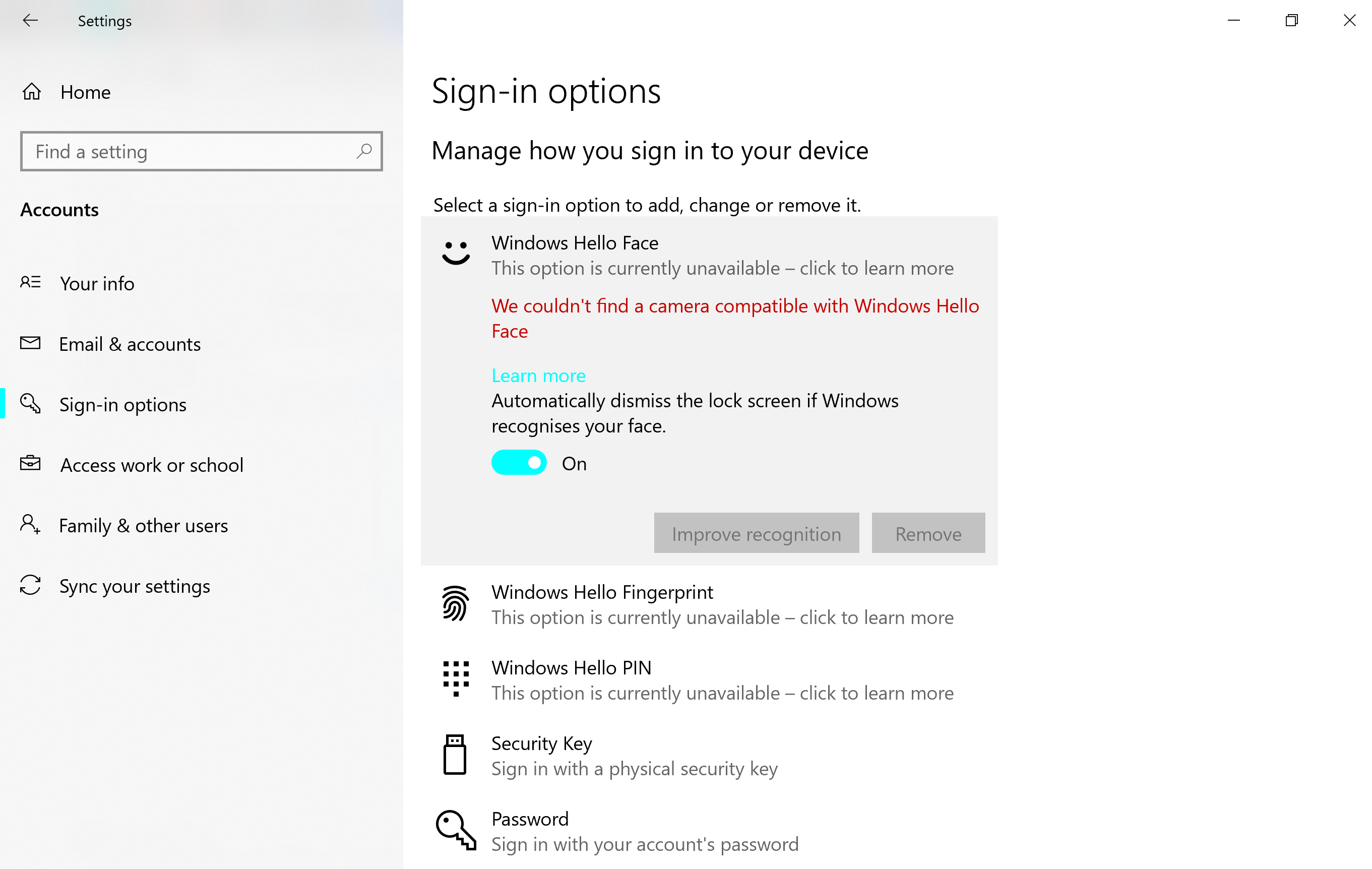
Task: Go to Email & accounts
Action: click(201, 344)
